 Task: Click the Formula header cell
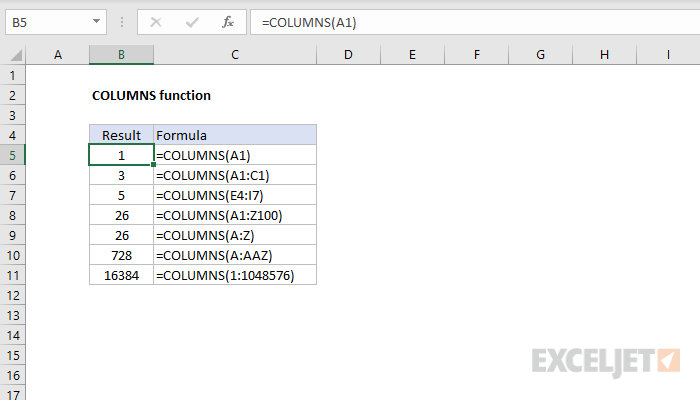235,135
